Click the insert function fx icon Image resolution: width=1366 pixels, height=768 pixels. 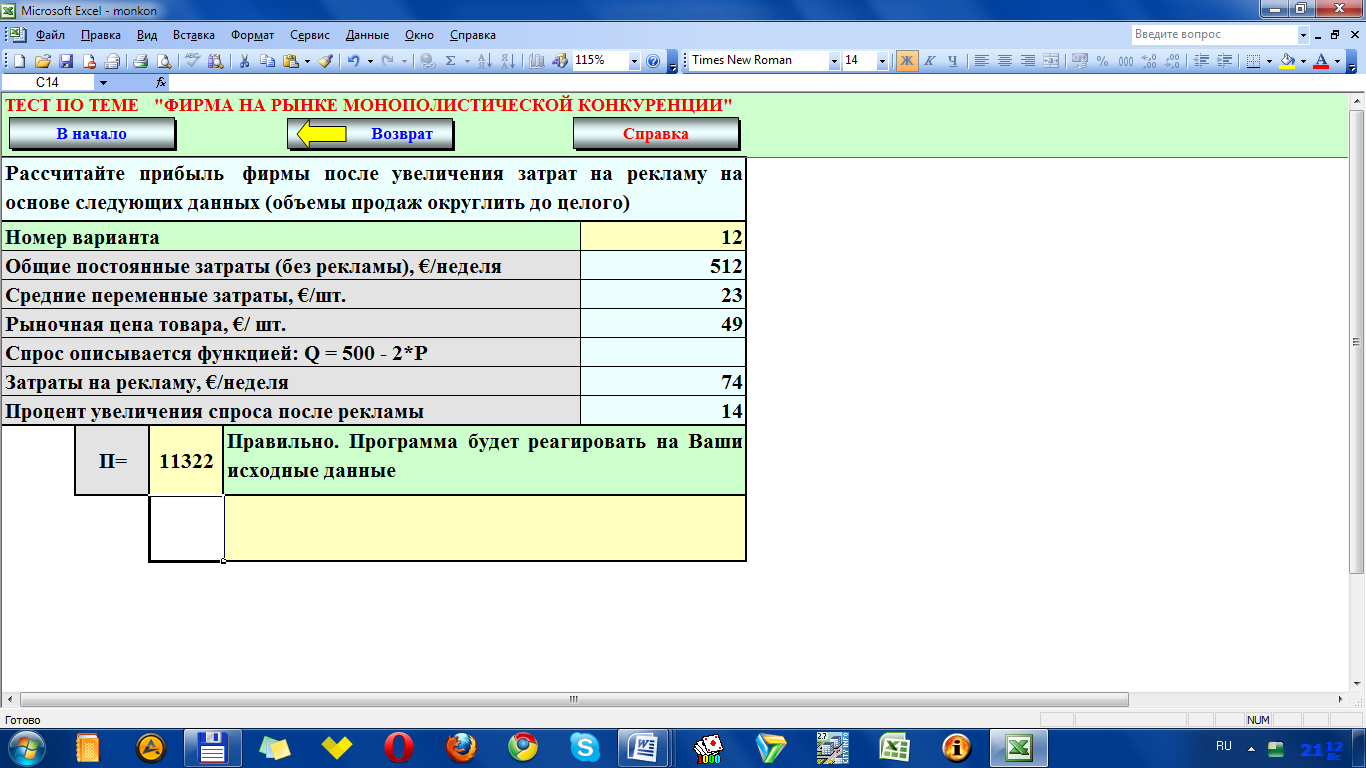[160, 82]
